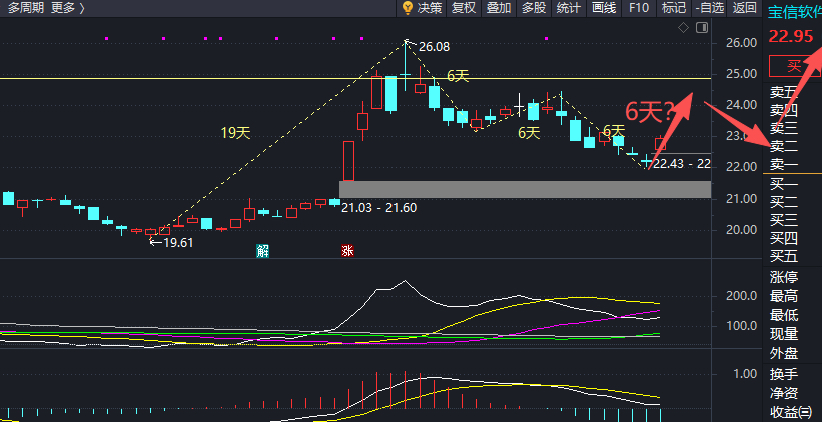Select the 卖五 ask row
Viewport: 822px width, 422px height.
coord(784,92)
